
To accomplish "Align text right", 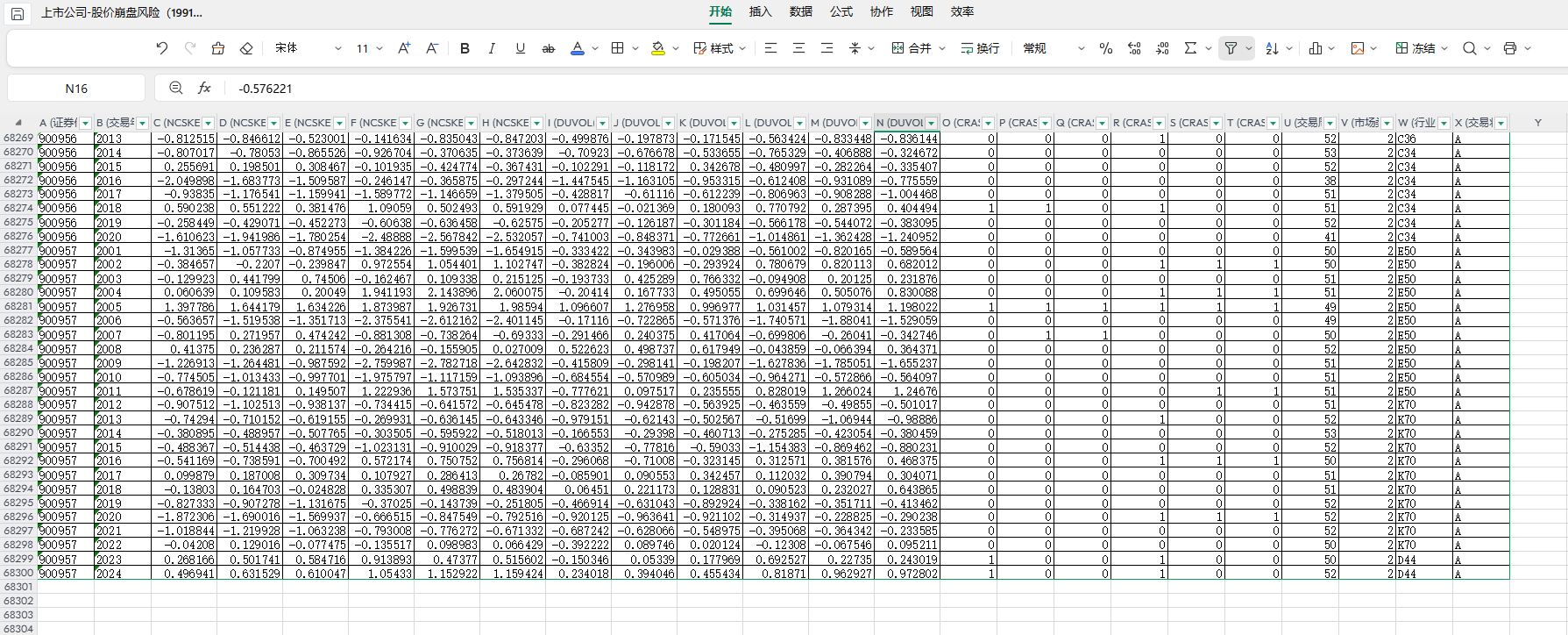I will 827,48.
